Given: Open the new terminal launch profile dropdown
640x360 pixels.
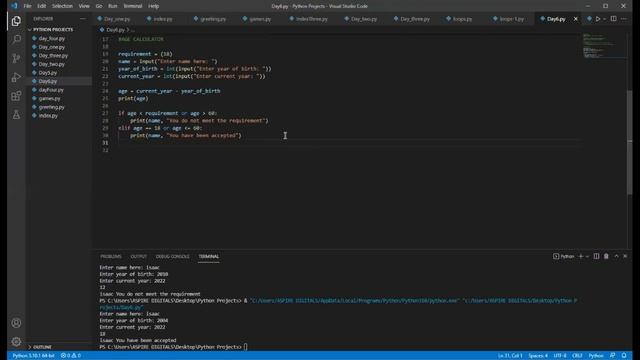Looking at the screenshot, I should click(587, 256).
